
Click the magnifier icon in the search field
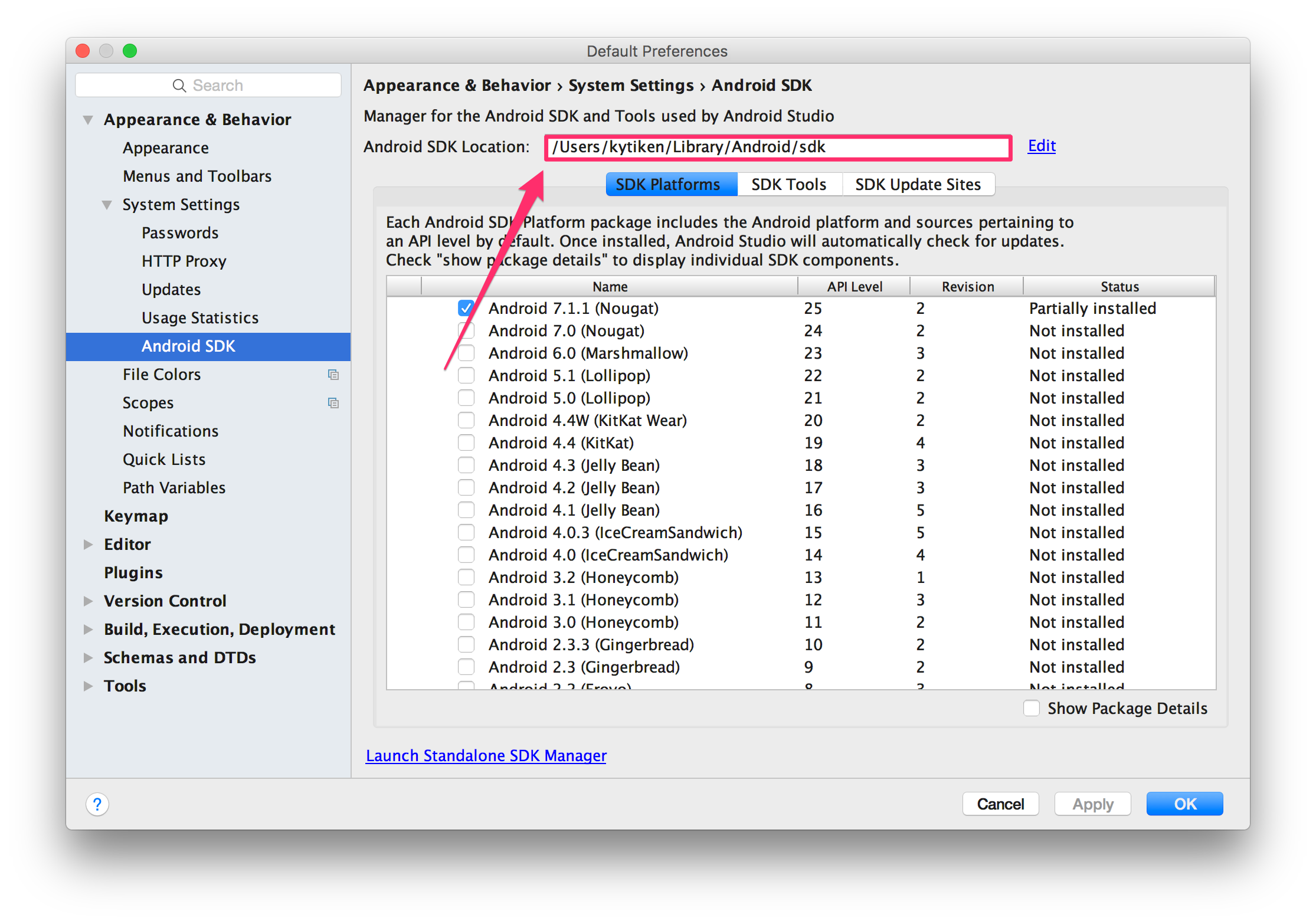(179, 85)
